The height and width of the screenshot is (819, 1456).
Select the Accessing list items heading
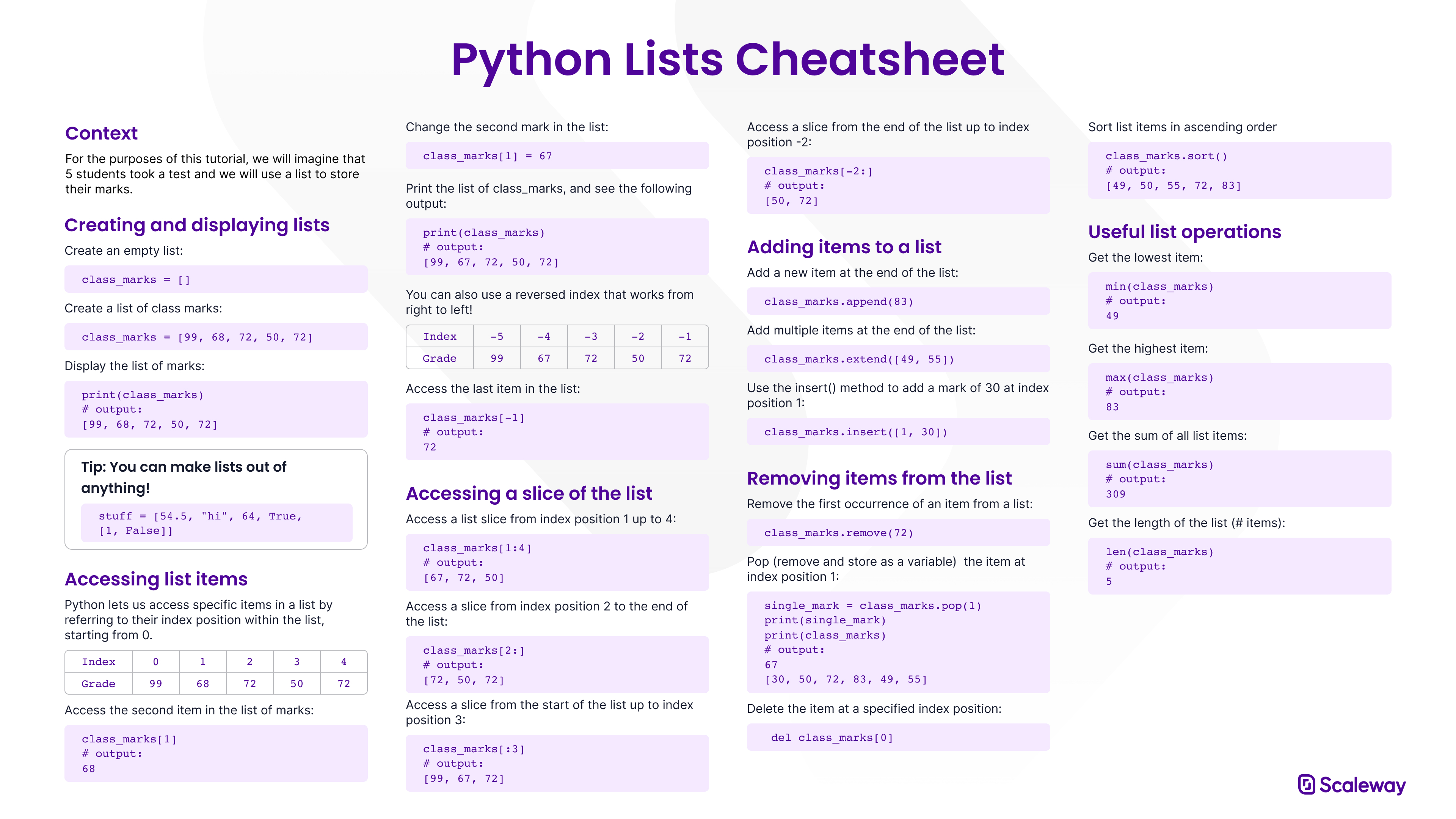tap(156, 579)
